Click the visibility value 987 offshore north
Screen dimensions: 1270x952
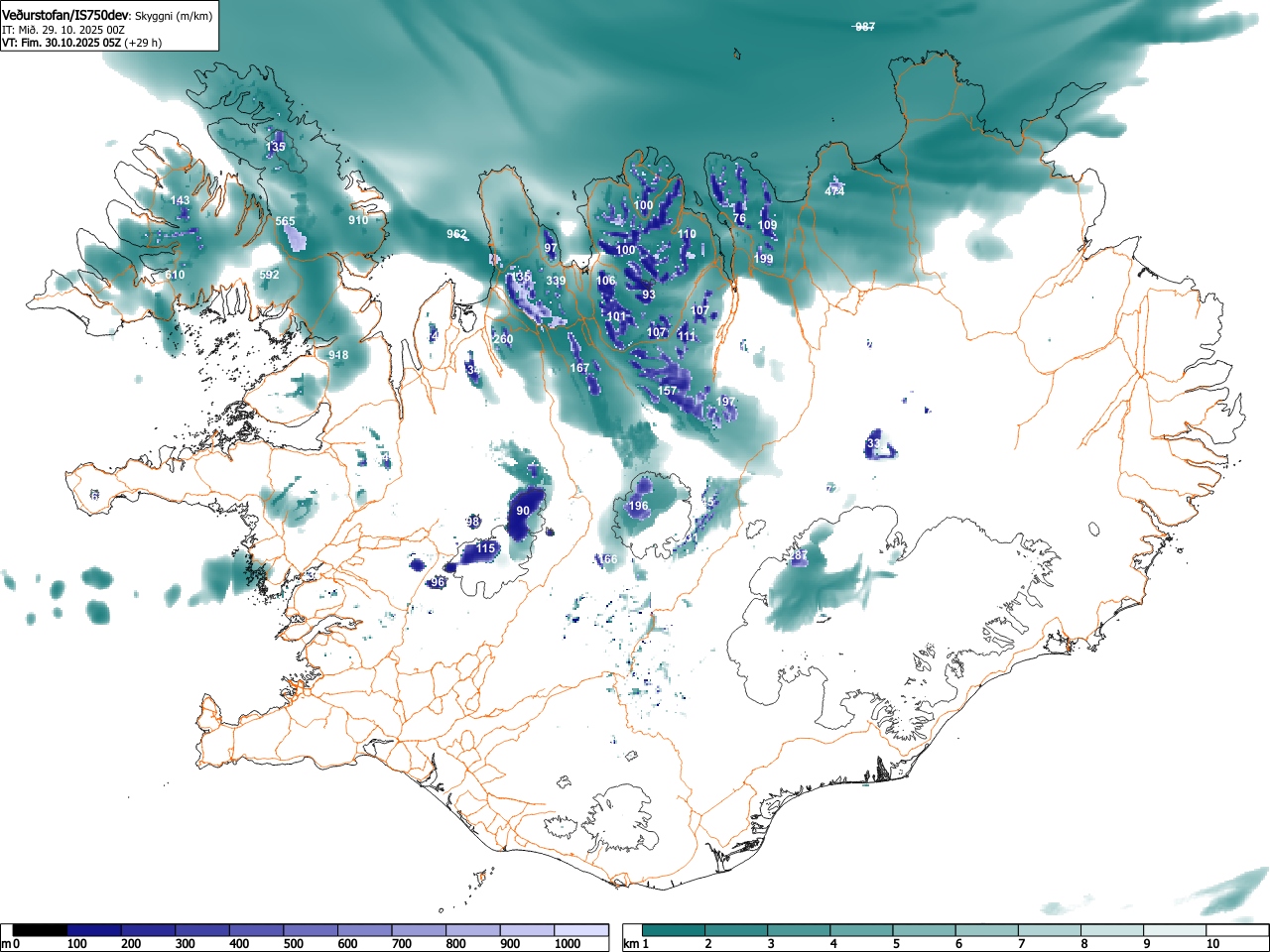coord(865,27)
